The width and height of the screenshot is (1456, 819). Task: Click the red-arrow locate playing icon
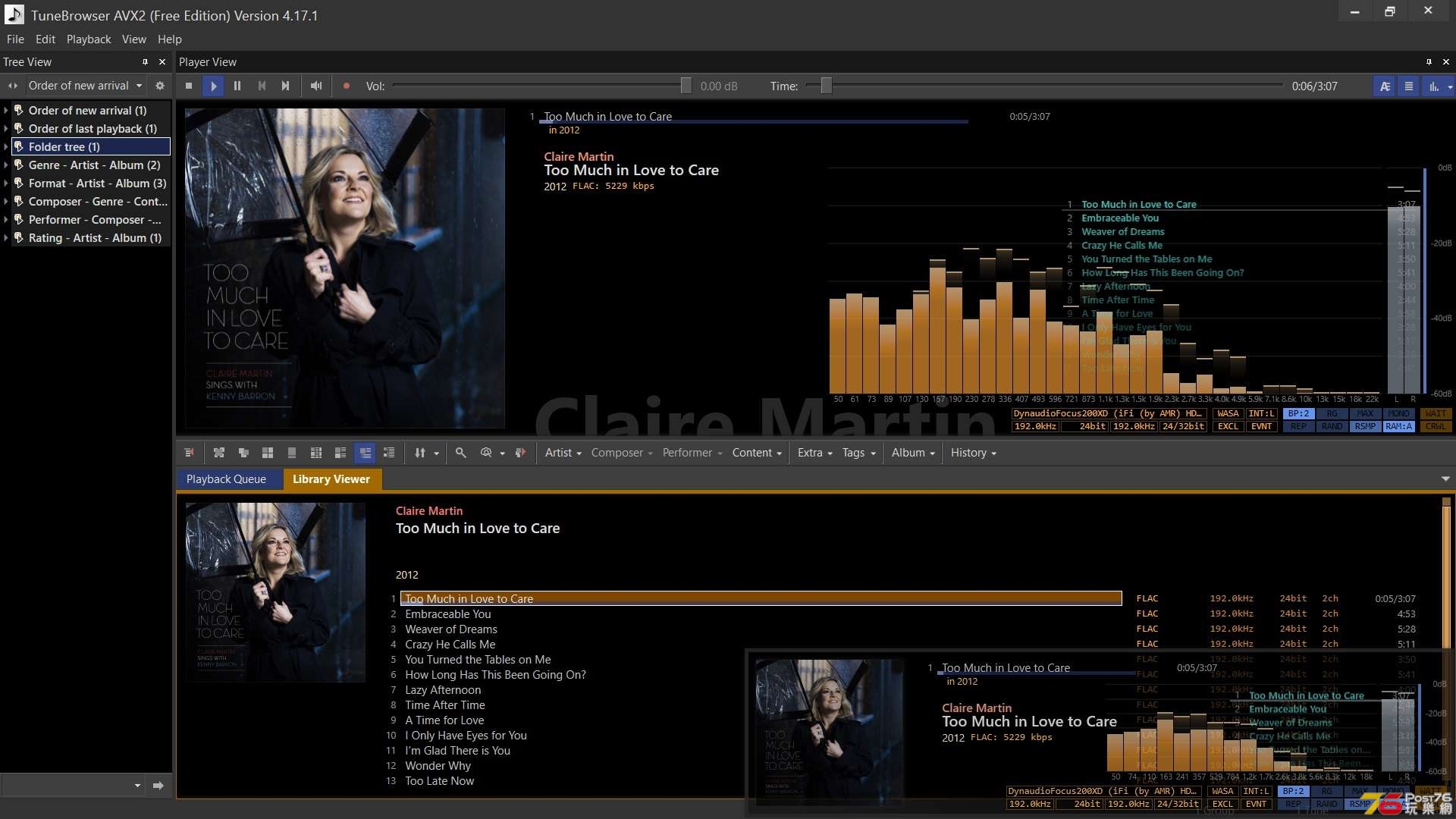tap(520, 453)
